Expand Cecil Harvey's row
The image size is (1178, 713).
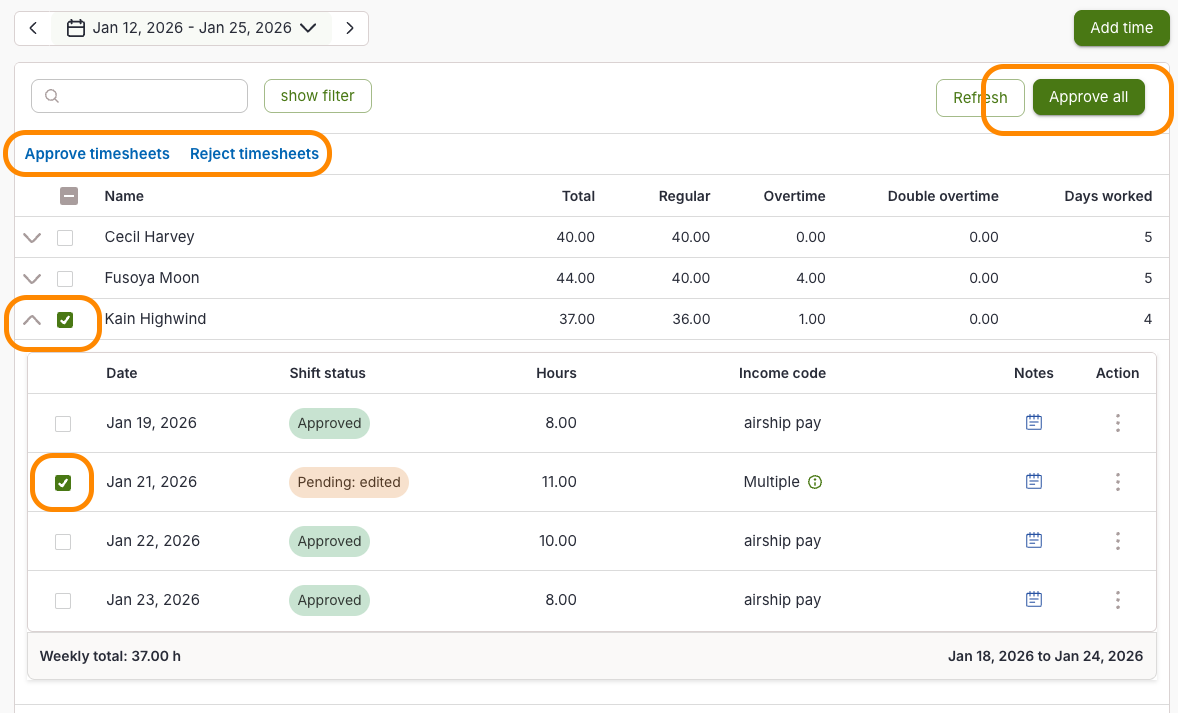point(32,237)
